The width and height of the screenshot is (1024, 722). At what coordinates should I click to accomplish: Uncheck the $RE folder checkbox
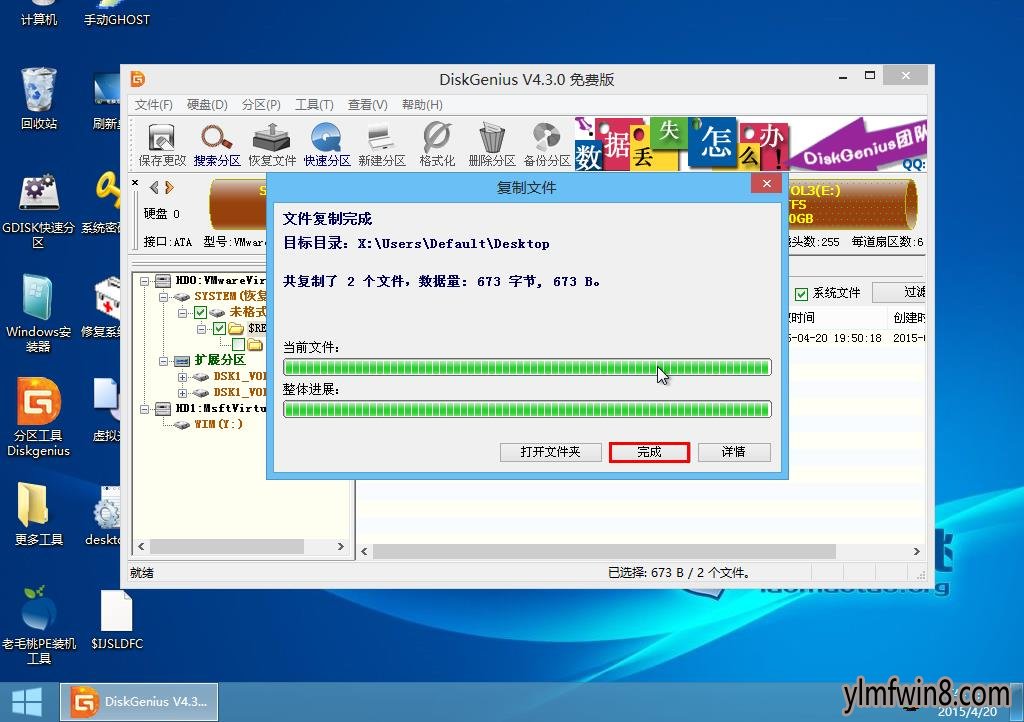click(219, 329)
